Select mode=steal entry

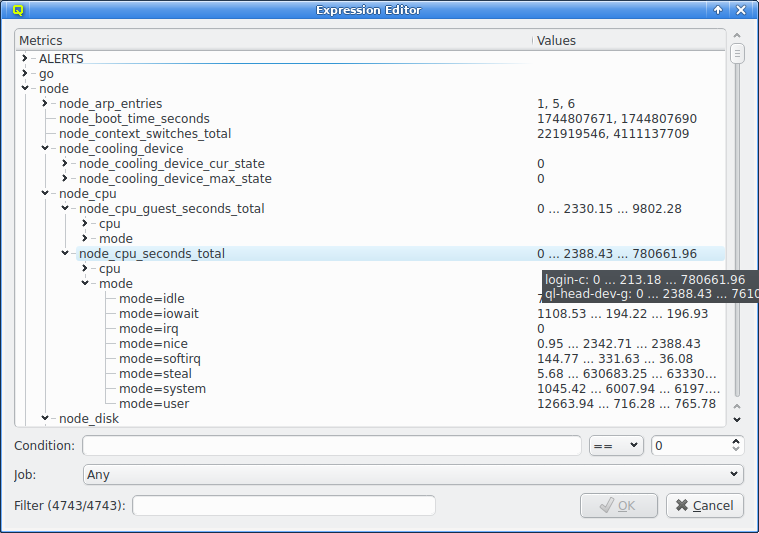click(155, 374)
